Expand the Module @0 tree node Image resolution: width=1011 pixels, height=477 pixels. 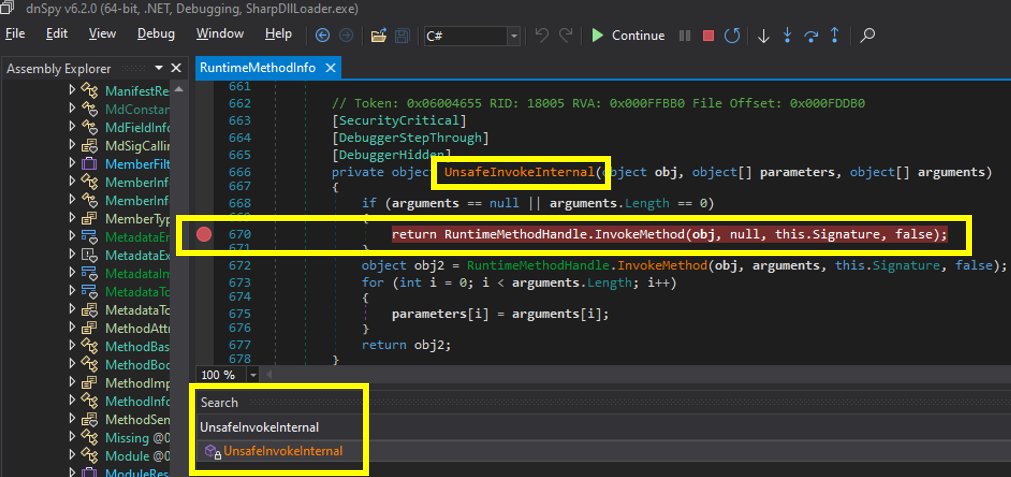[x=72, y=456]
